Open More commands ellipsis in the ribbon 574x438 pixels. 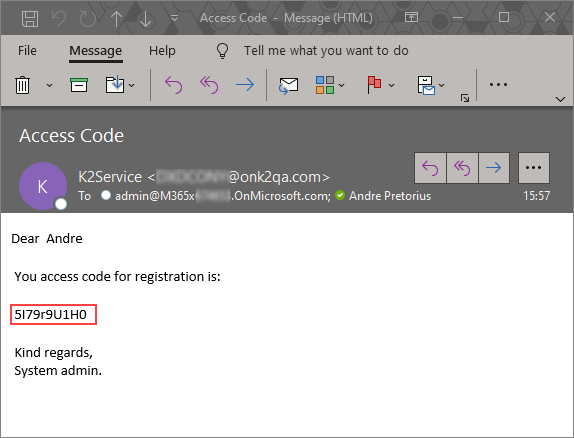[x=498, y=85]
